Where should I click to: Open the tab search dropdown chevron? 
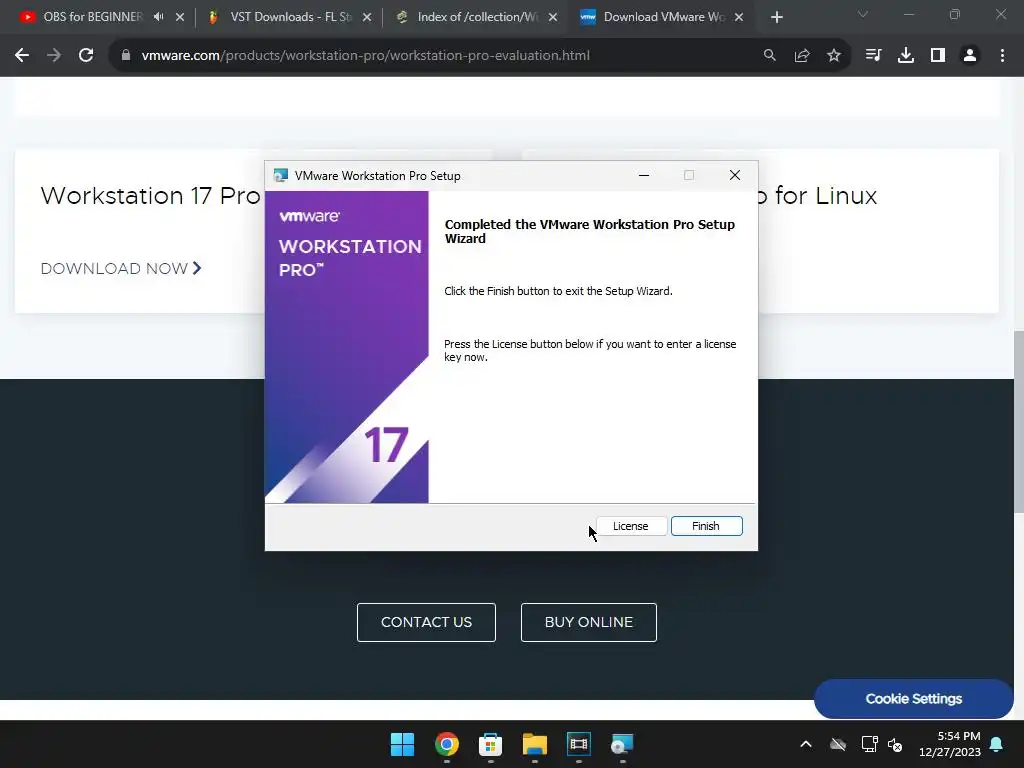(863, 14)
